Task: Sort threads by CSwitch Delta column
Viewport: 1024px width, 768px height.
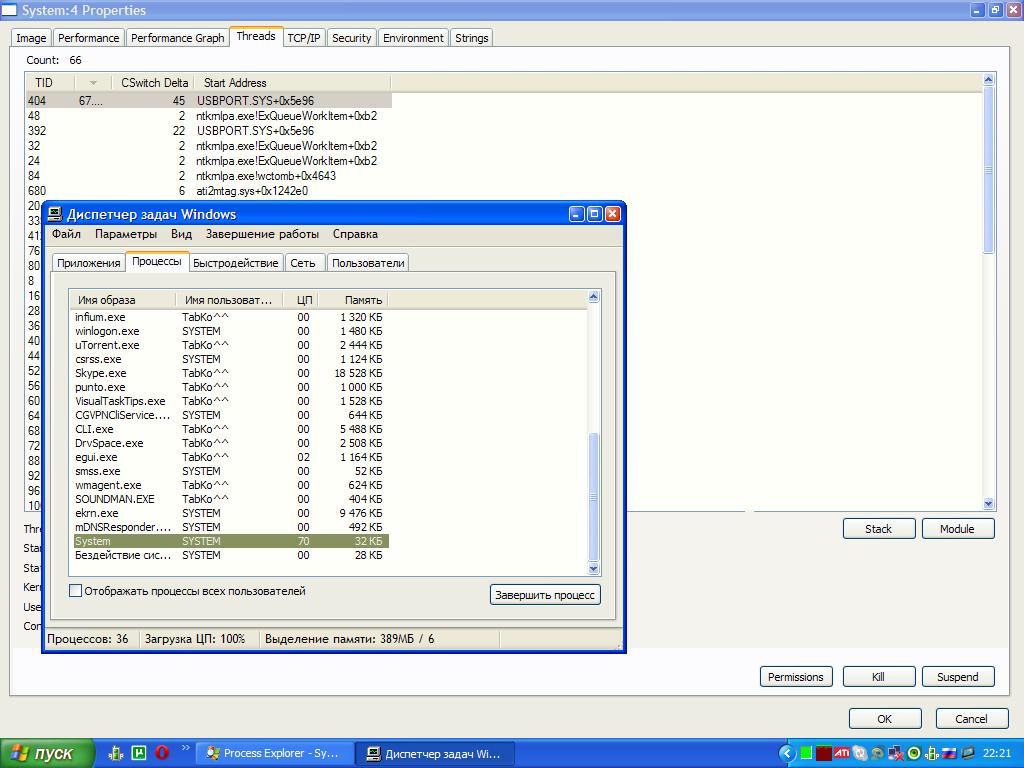Action: (152, 83)
